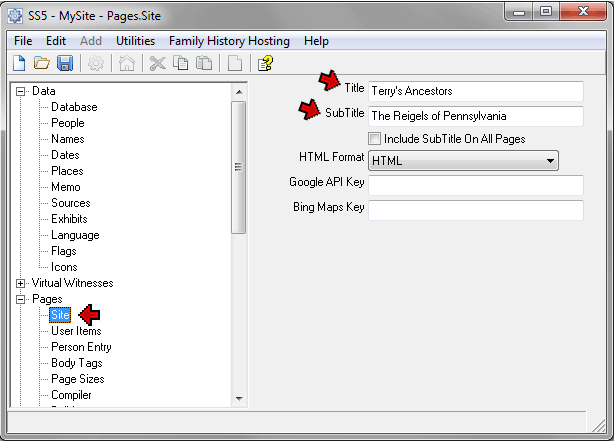Viewport: 615px width, 443px height.
Task: Click the tree panel scroll down arrow
Action: [238, 399]
